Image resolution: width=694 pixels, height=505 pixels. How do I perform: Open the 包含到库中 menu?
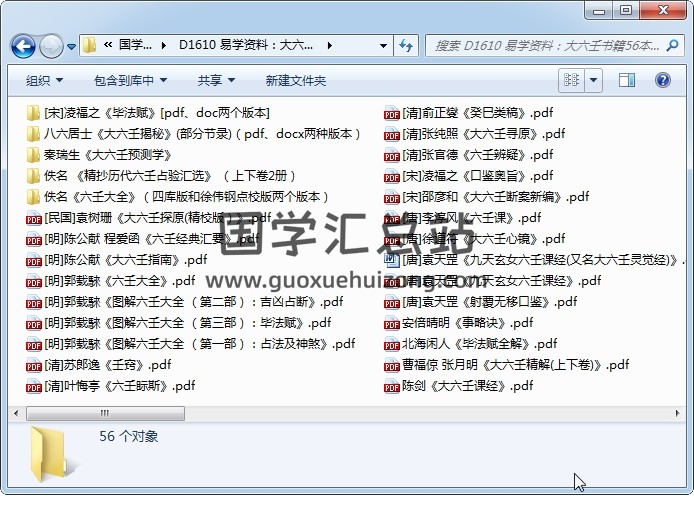click(x=131, y=81)
